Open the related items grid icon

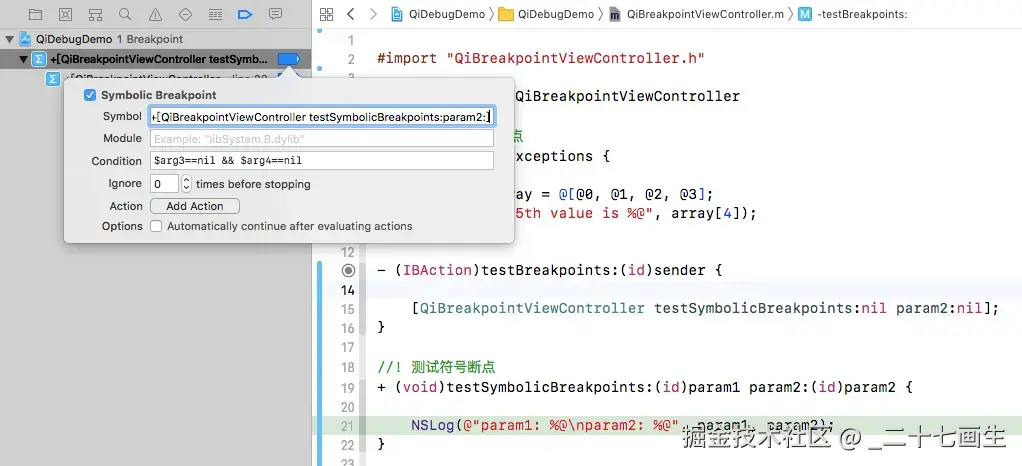(327, 14)
